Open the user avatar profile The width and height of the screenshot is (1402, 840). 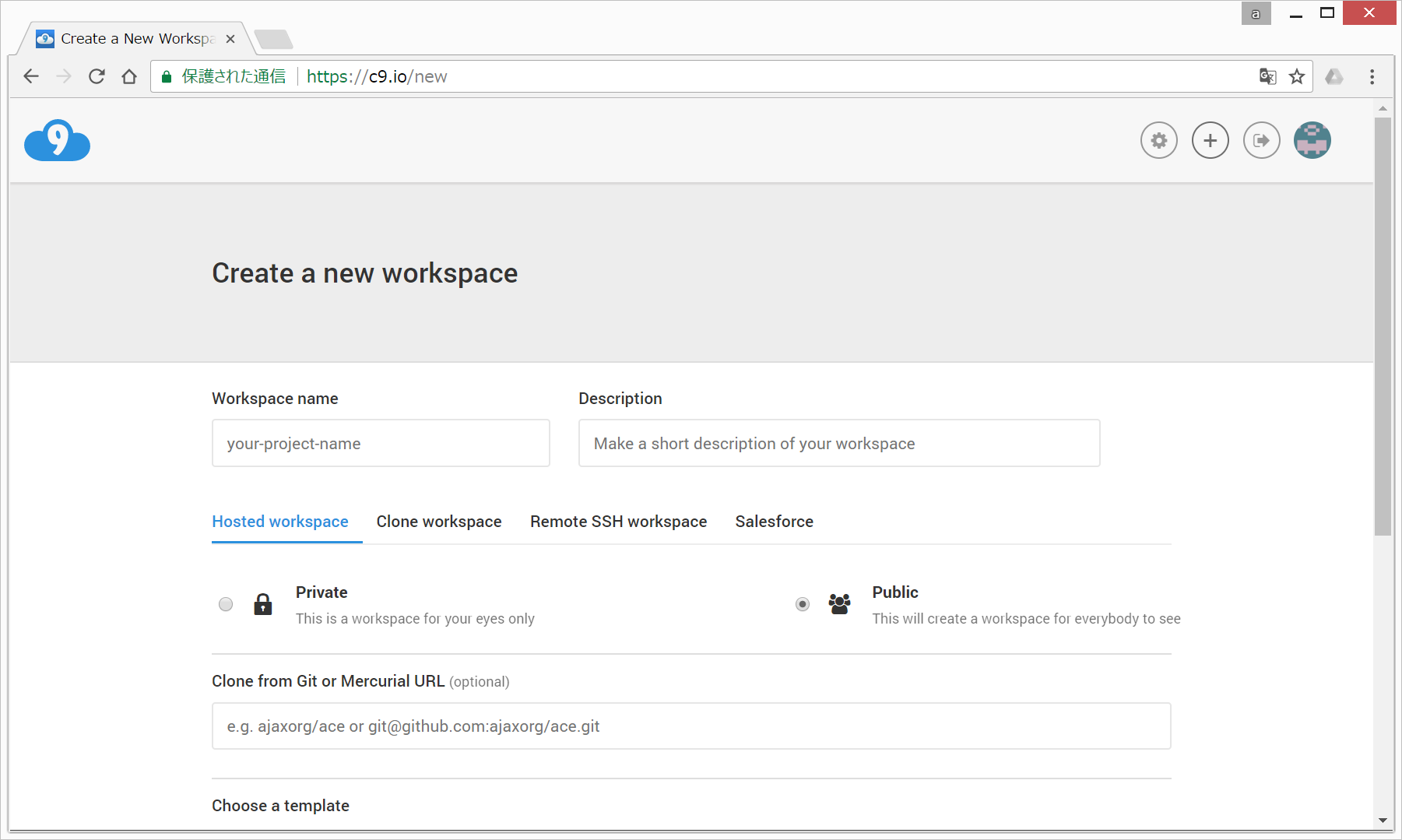coord(1312,141)
